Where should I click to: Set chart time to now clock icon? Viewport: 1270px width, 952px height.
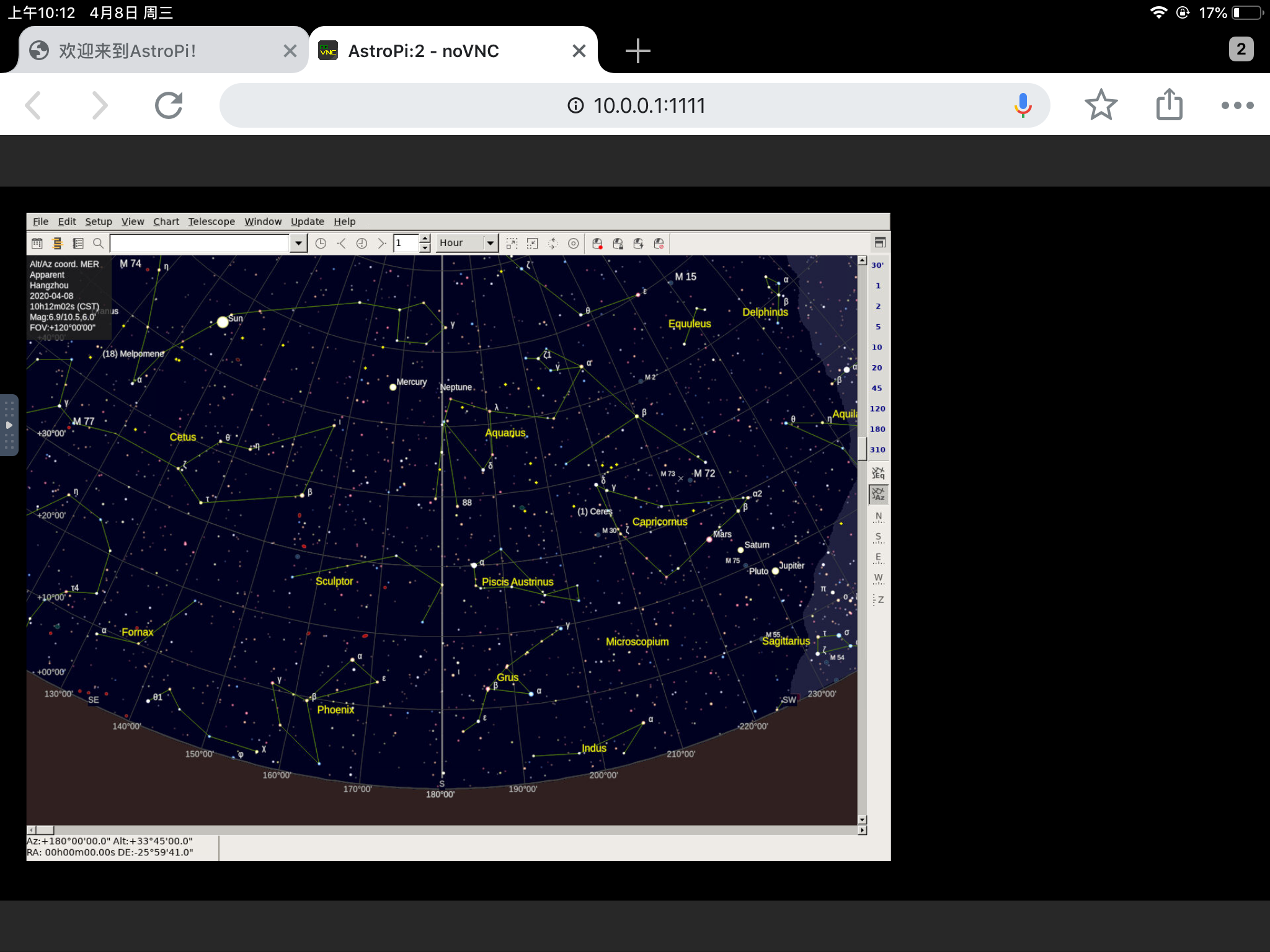pos(321,244)
